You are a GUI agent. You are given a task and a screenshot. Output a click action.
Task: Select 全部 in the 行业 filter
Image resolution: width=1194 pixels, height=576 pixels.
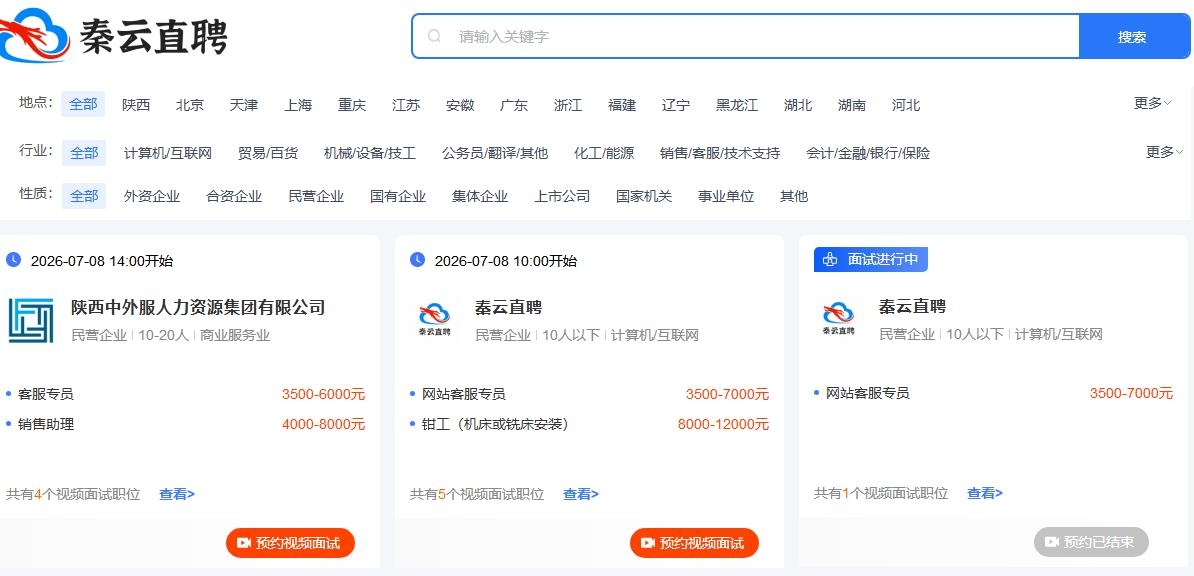[84, 153]
